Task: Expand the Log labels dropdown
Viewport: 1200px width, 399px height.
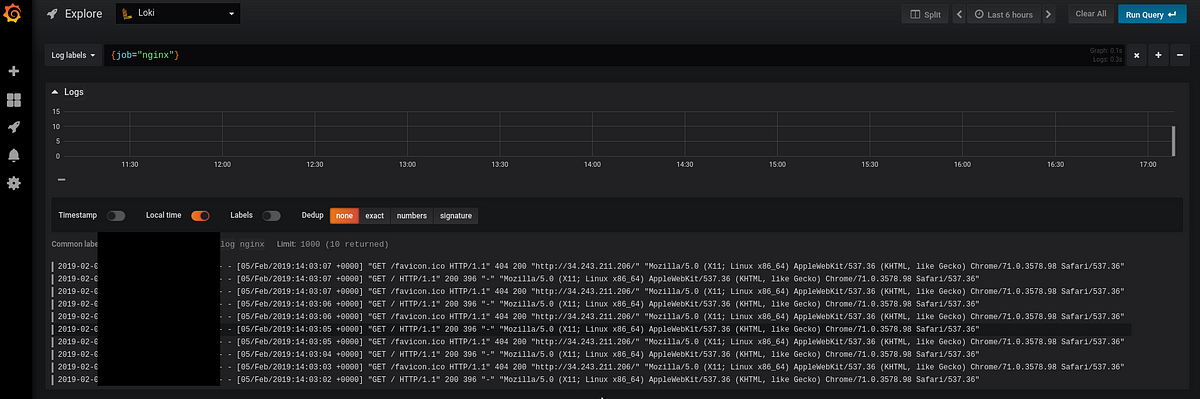Action: coord(74,56)
